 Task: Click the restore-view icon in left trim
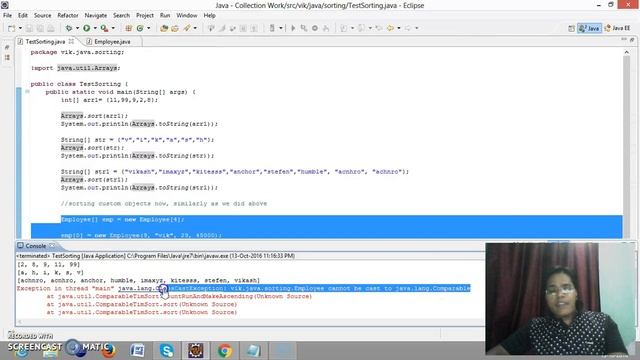click(x=7, y=48)
